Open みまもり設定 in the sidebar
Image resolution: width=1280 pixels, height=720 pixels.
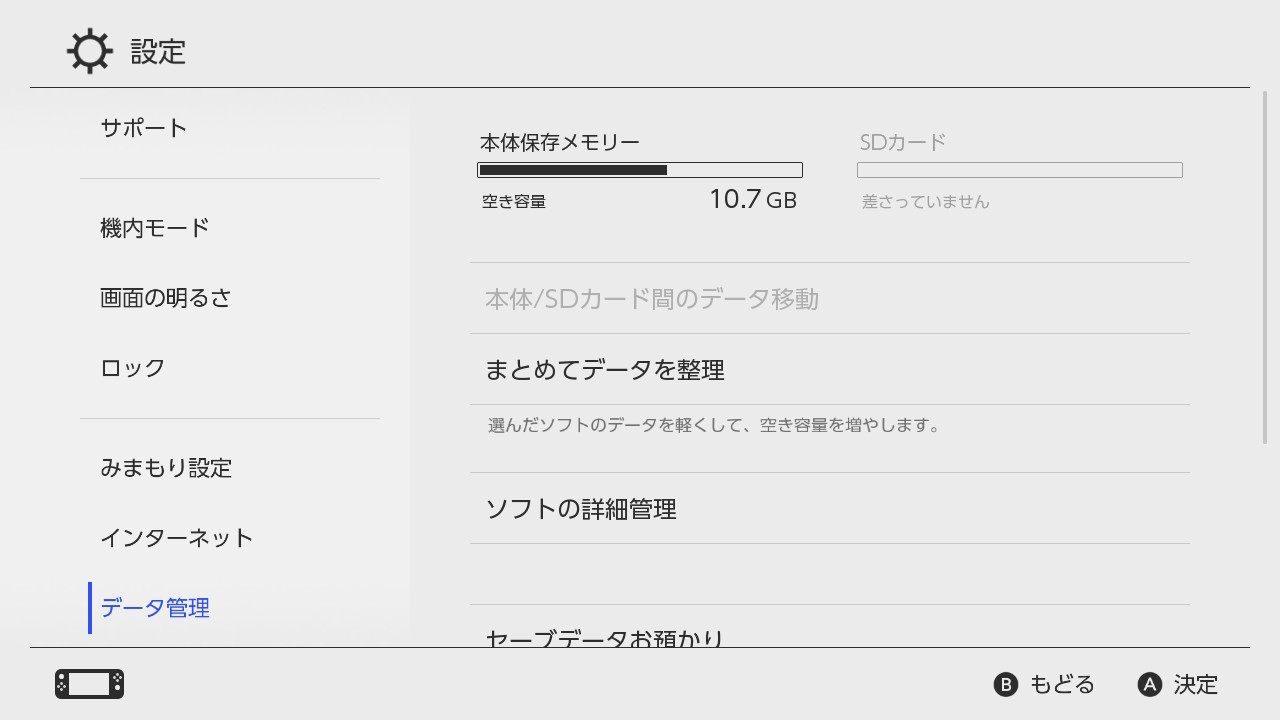[166, 468]
